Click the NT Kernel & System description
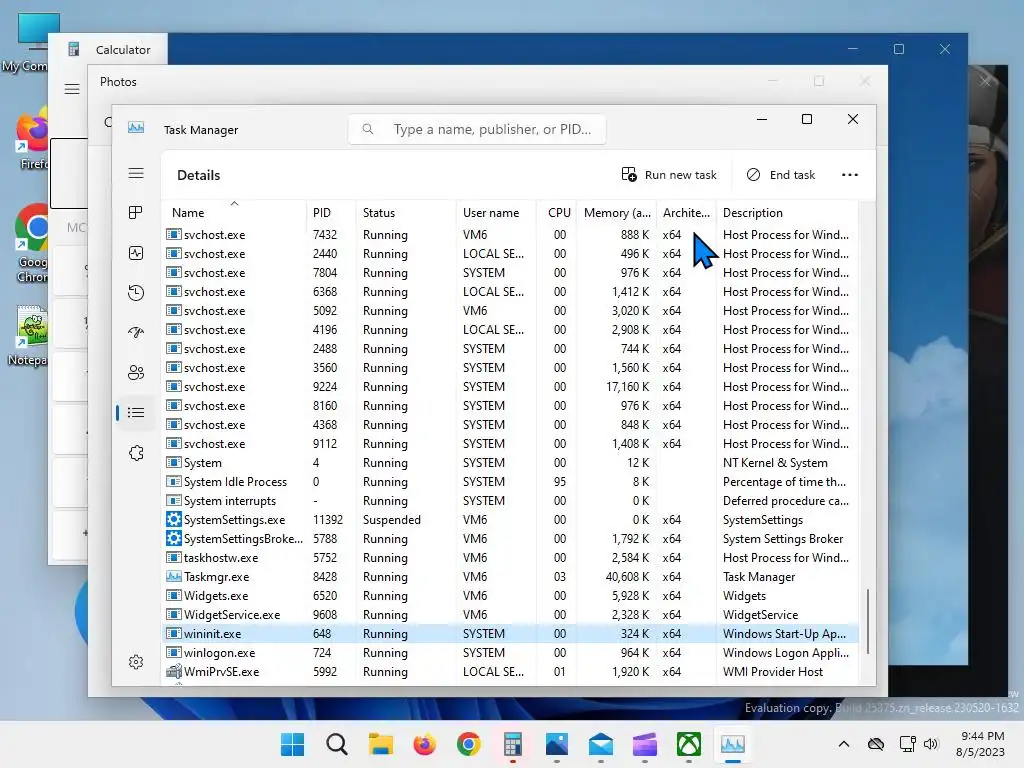Image resolution: width=1024 pixels, height=768 pixels. click(775, 462)
